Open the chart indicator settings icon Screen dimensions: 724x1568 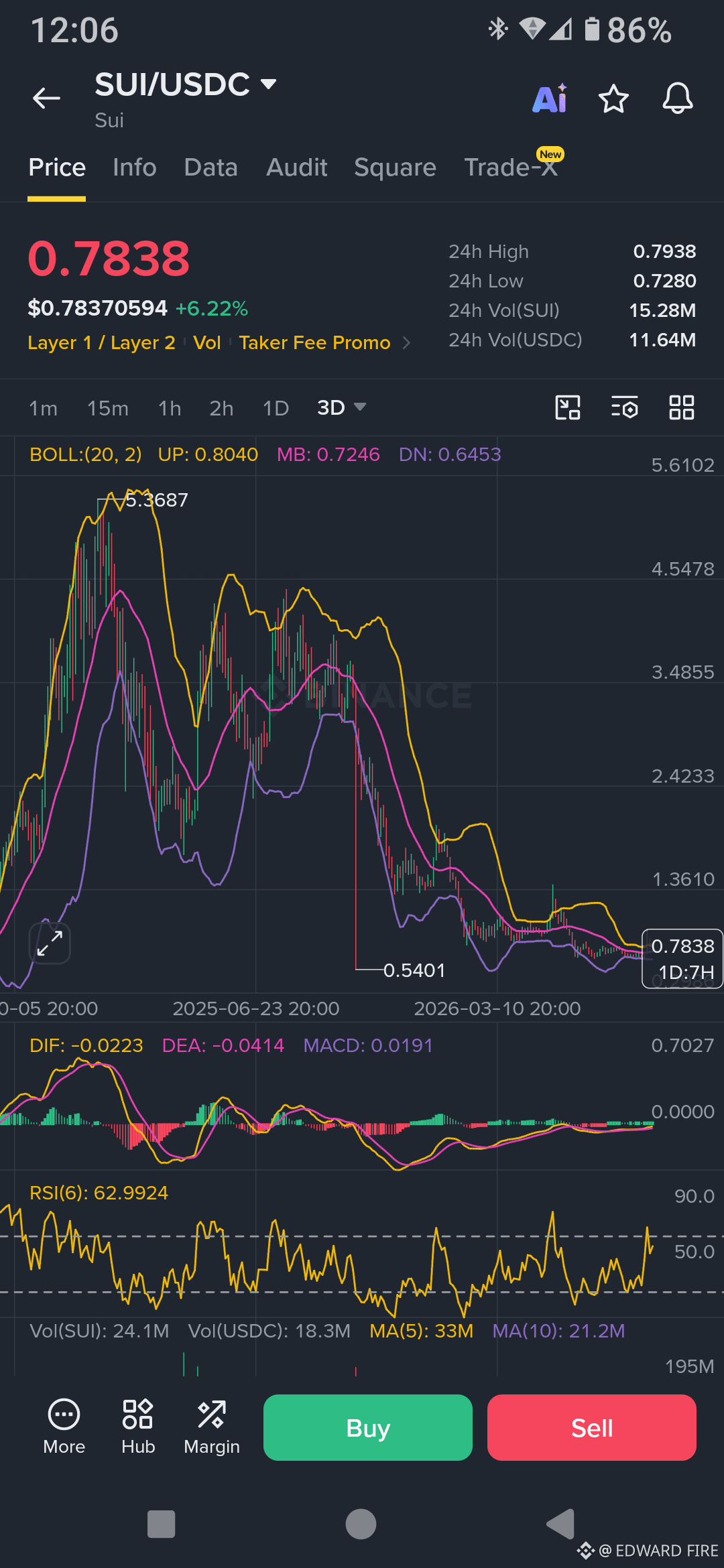pos(624,407)
